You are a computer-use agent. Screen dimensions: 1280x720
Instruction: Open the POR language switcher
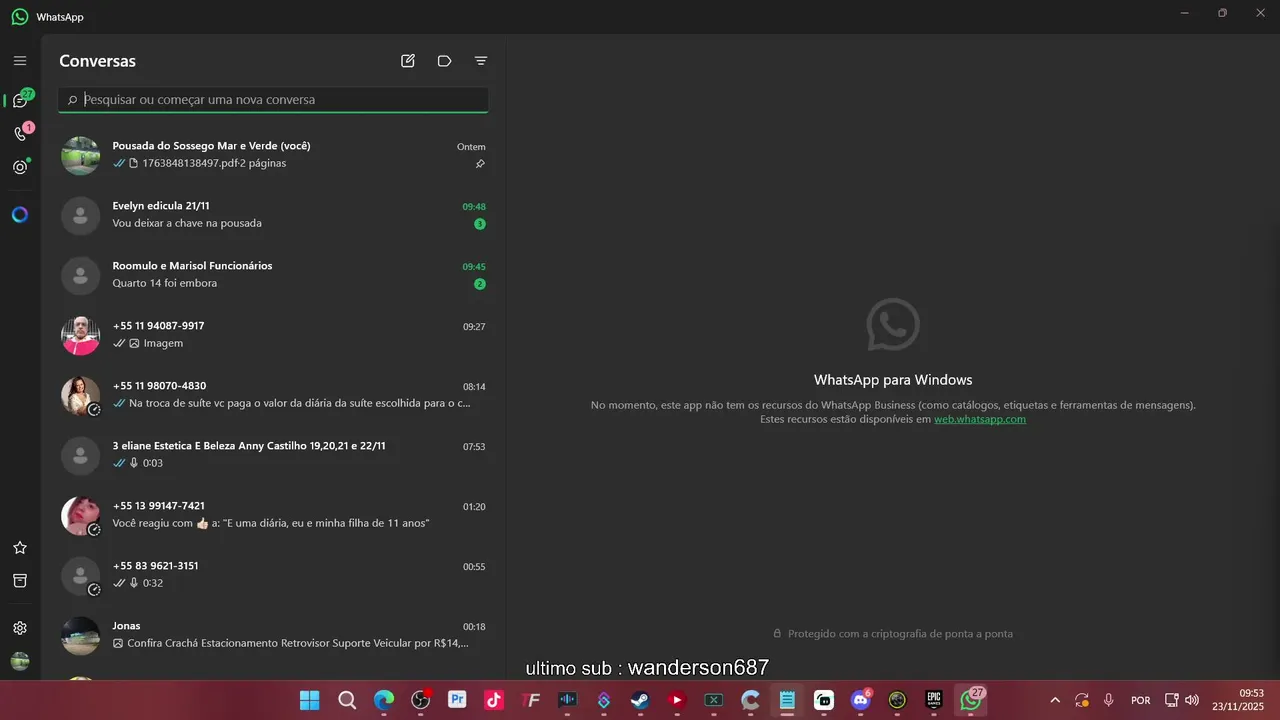1140,700
